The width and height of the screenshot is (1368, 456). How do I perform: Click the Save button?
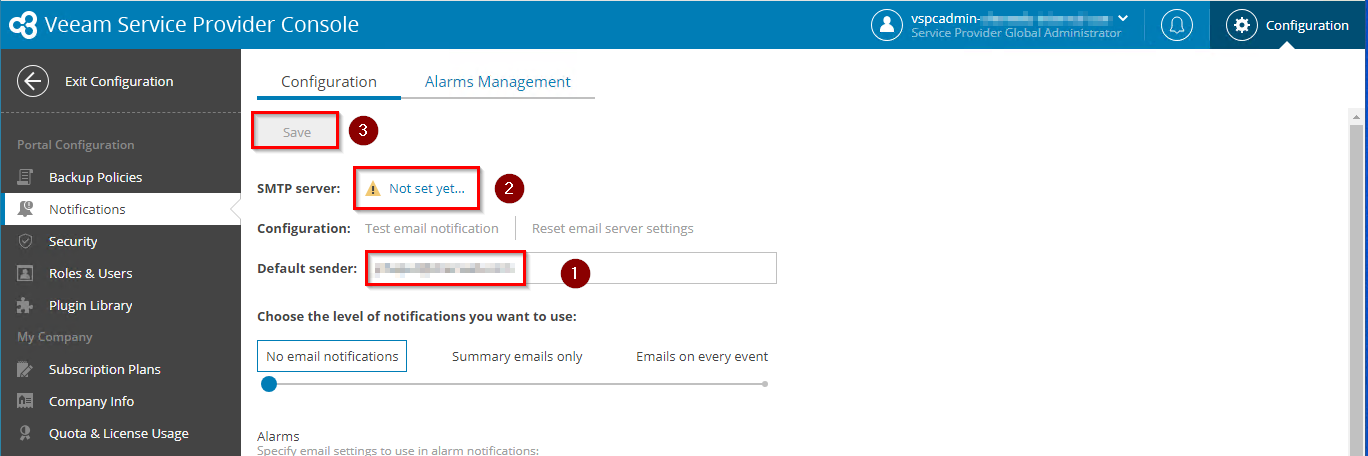click(x=297, y=132)
